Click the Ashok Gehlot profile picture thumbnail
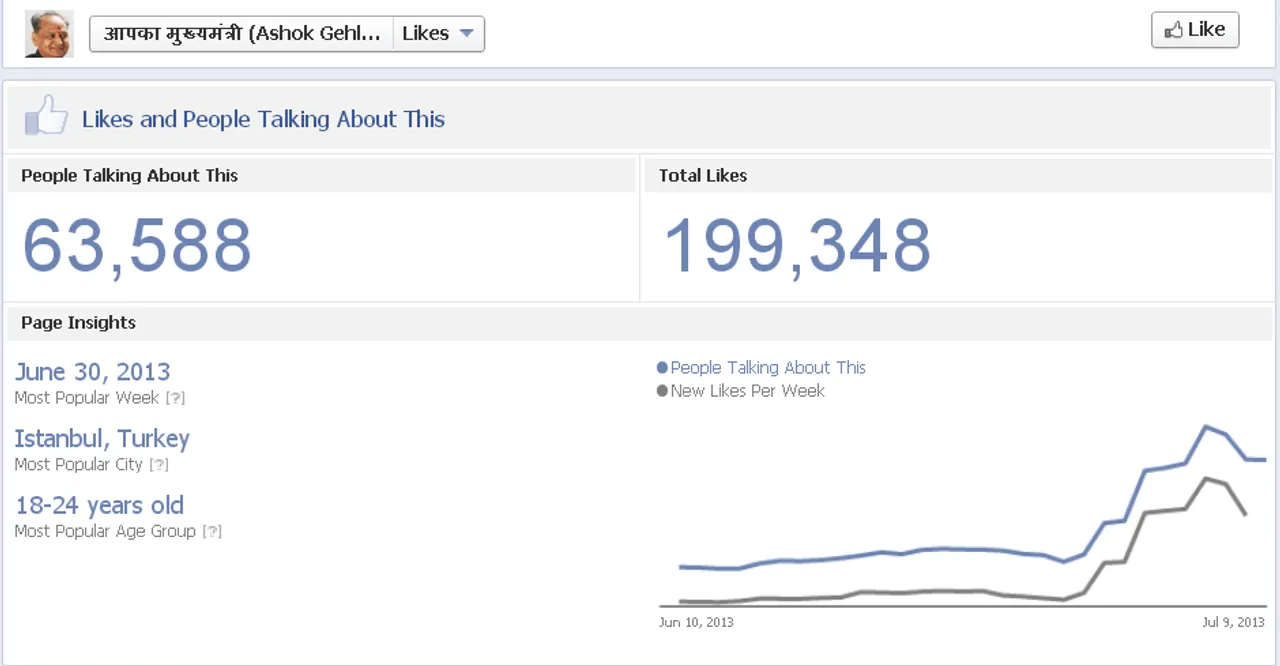This screenshot has height=666, width=1280. pos(49,34)
